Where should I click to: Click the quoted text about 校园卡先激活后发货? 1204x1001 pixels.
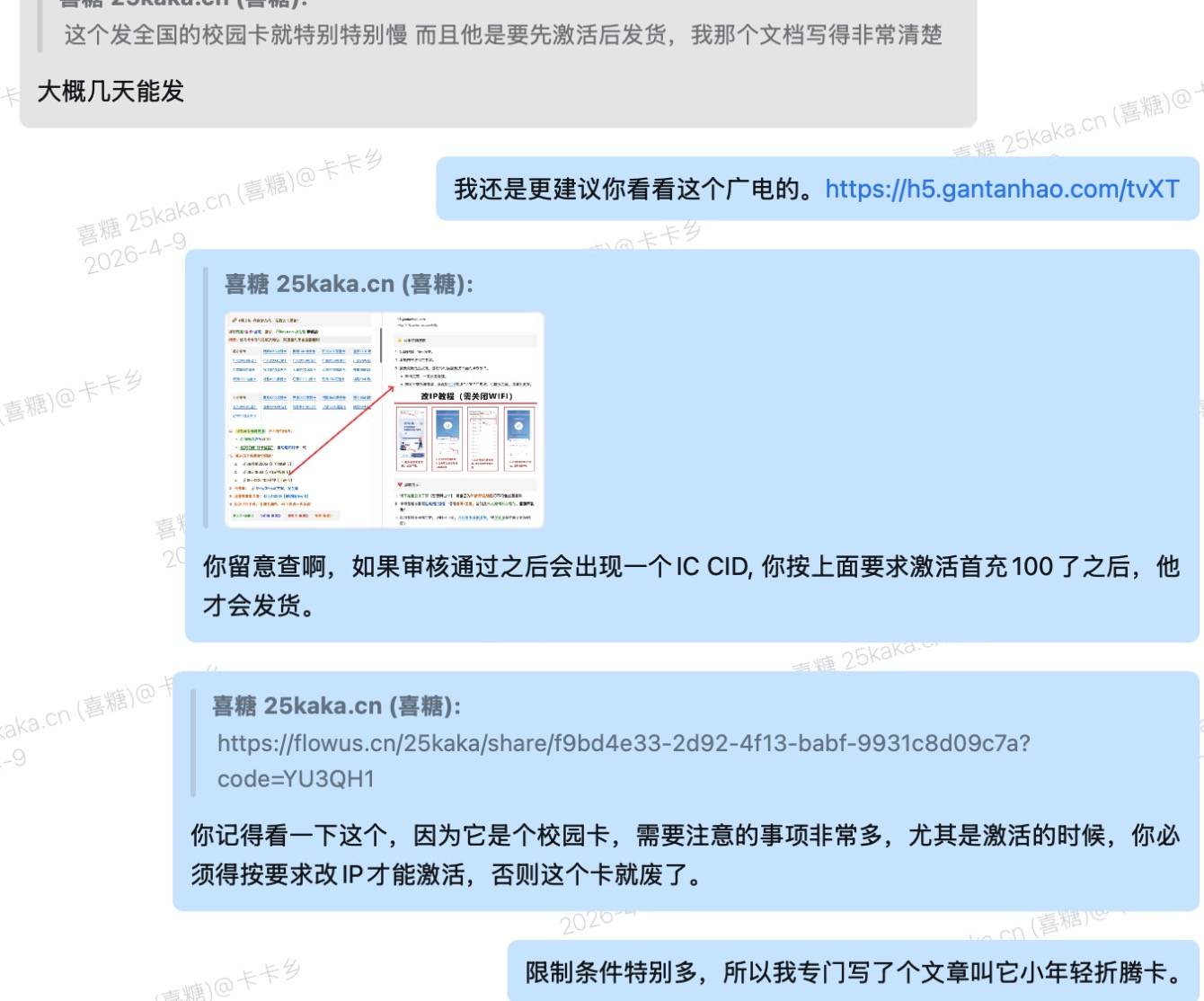[x=503, y=35]
